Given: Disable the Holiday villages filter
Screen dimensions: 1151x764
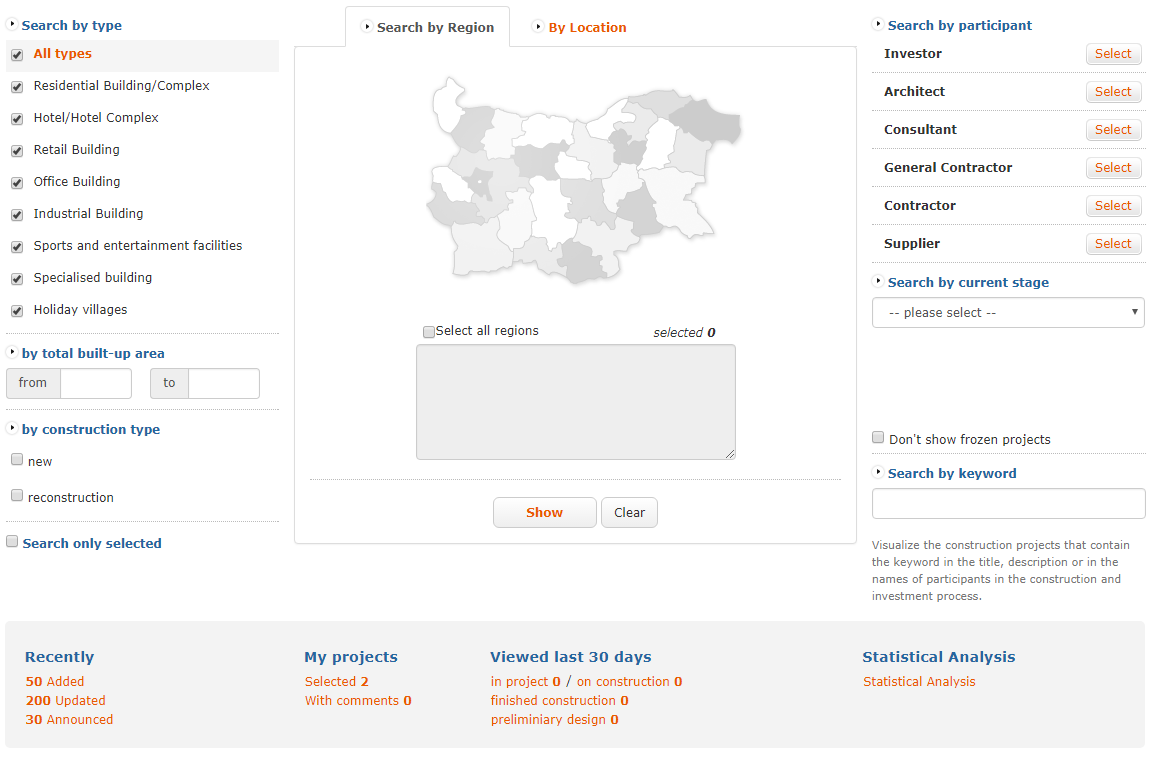Looking at the screenshot, I should 17,310.
